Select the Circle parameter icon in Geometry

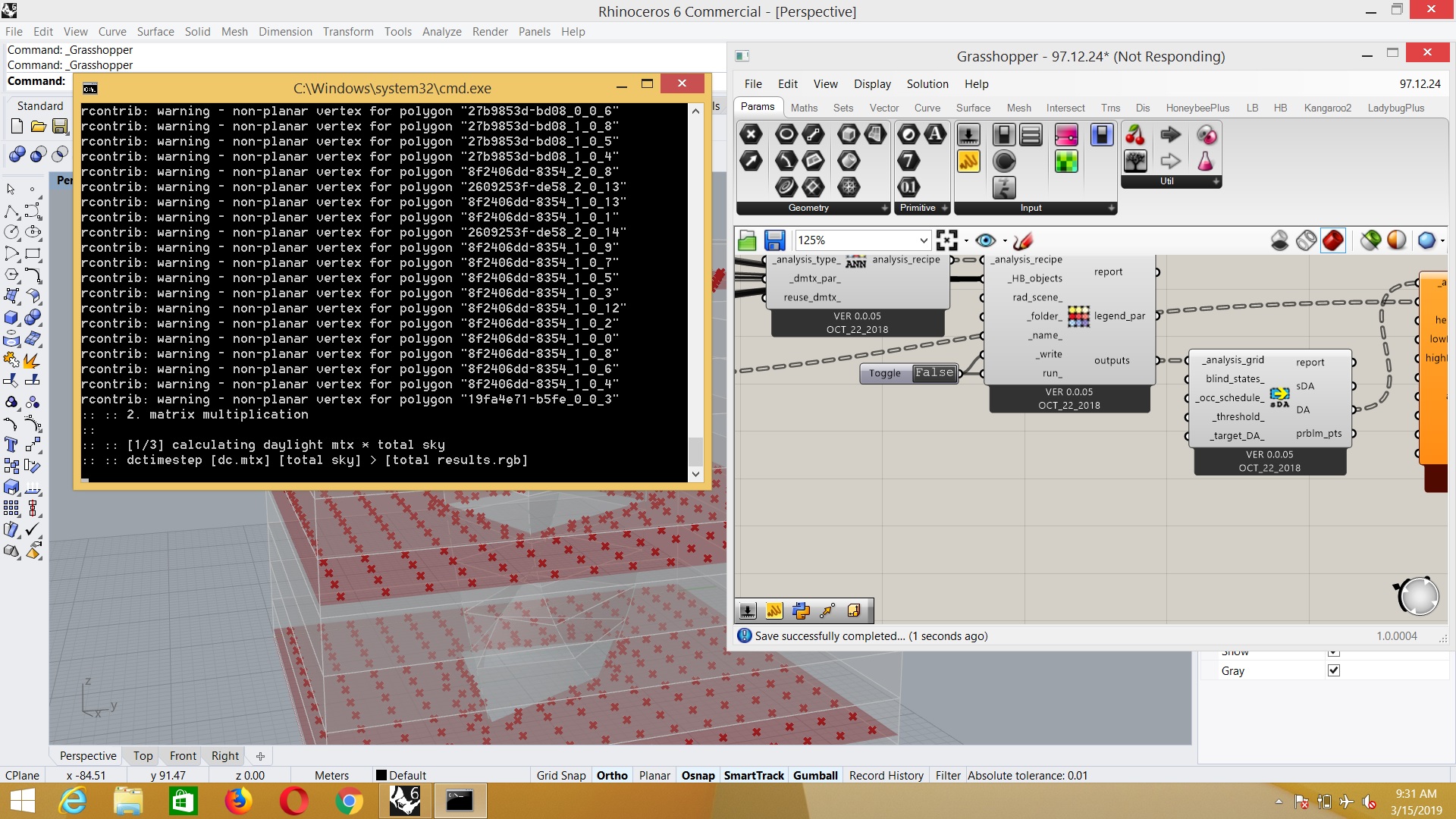[x=786, y=135]
